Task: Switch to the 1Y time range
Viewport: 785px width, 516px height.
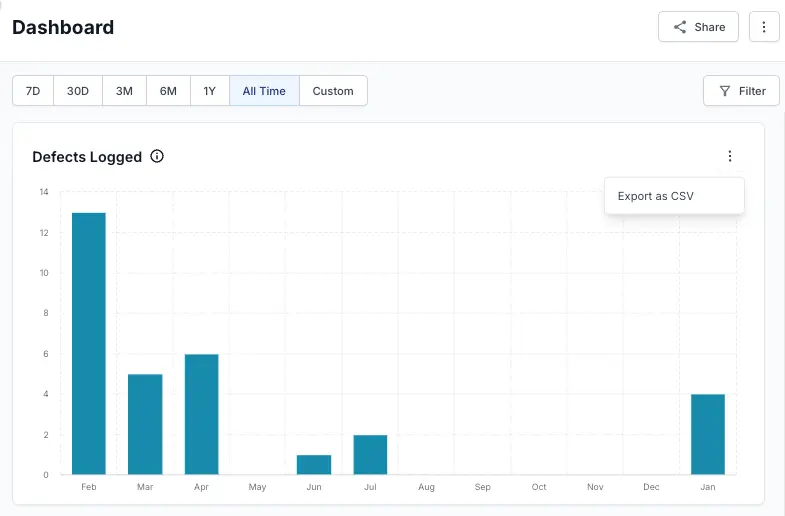Action: click(x=210, y=91)
